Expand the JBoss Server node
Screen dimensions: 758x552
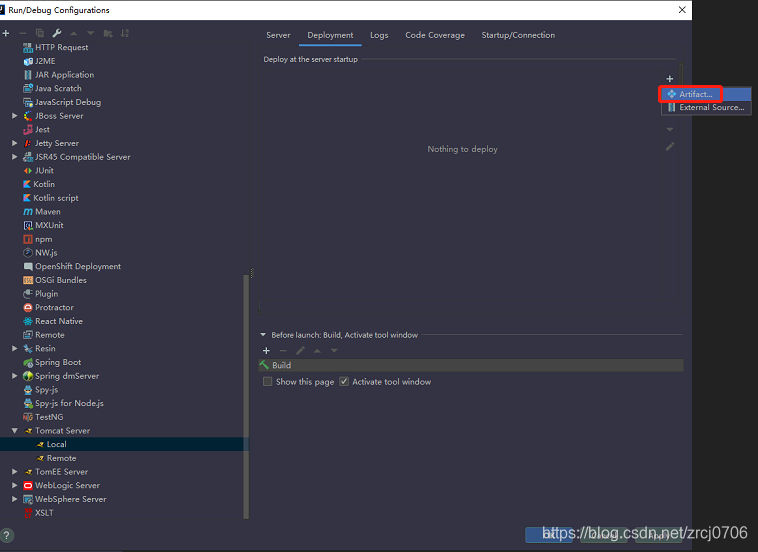coord(15,116)
